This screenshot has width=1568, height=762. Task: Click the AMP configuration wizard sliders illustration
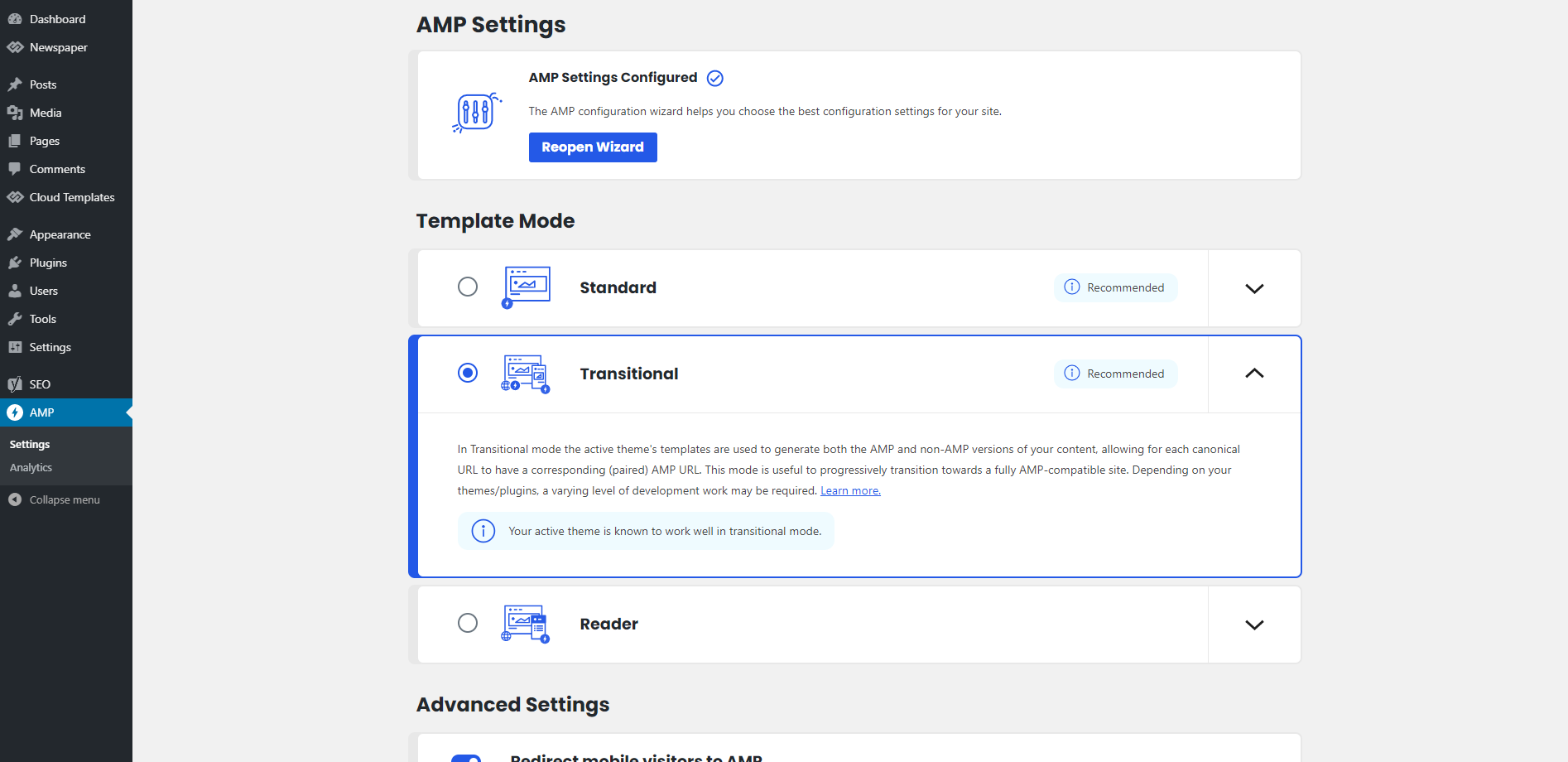click(x=476, y=113)
